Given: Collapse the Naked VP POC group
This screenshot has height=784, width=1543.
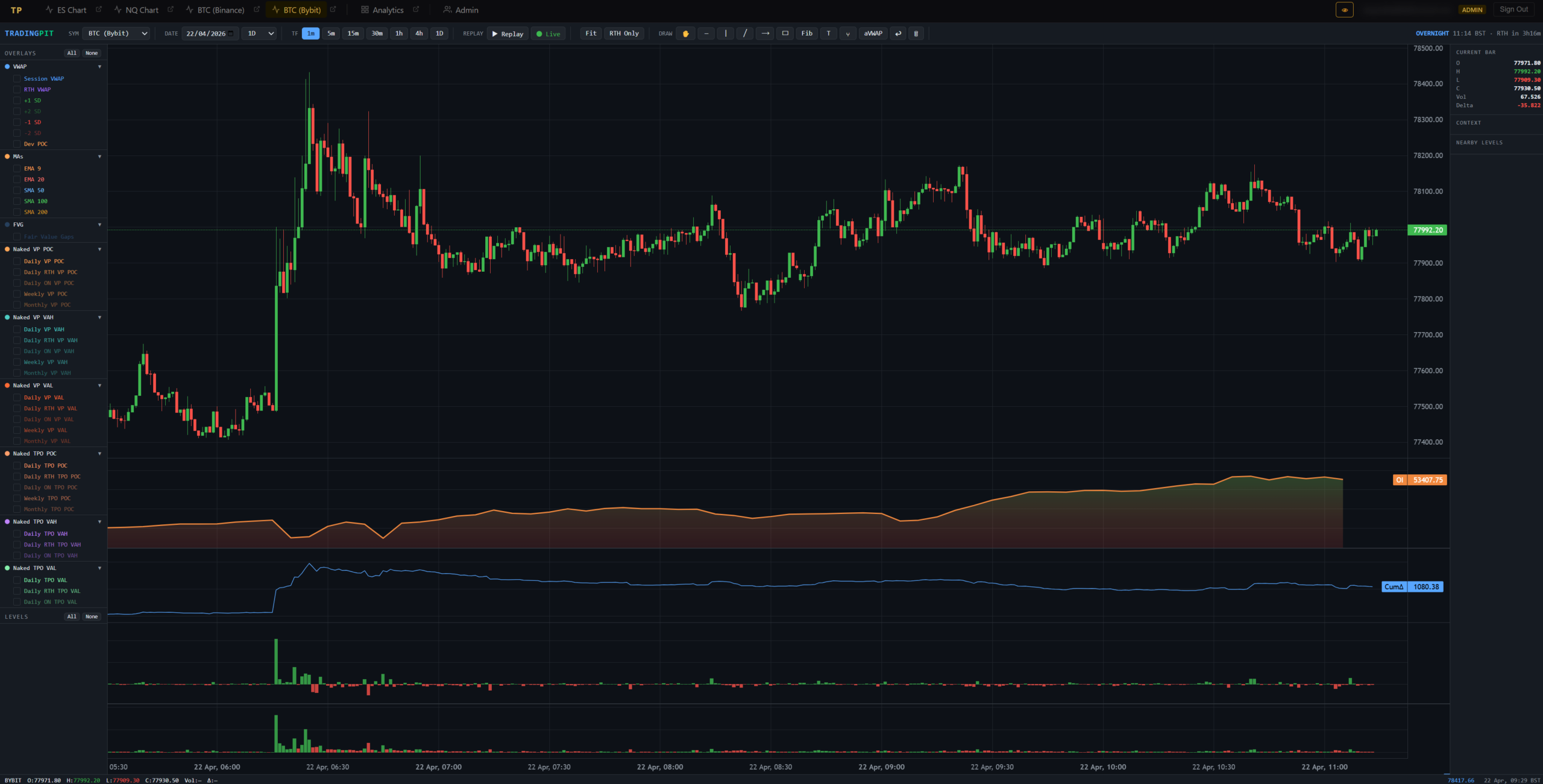Looking at the screenshot, I should click(99, 249).
